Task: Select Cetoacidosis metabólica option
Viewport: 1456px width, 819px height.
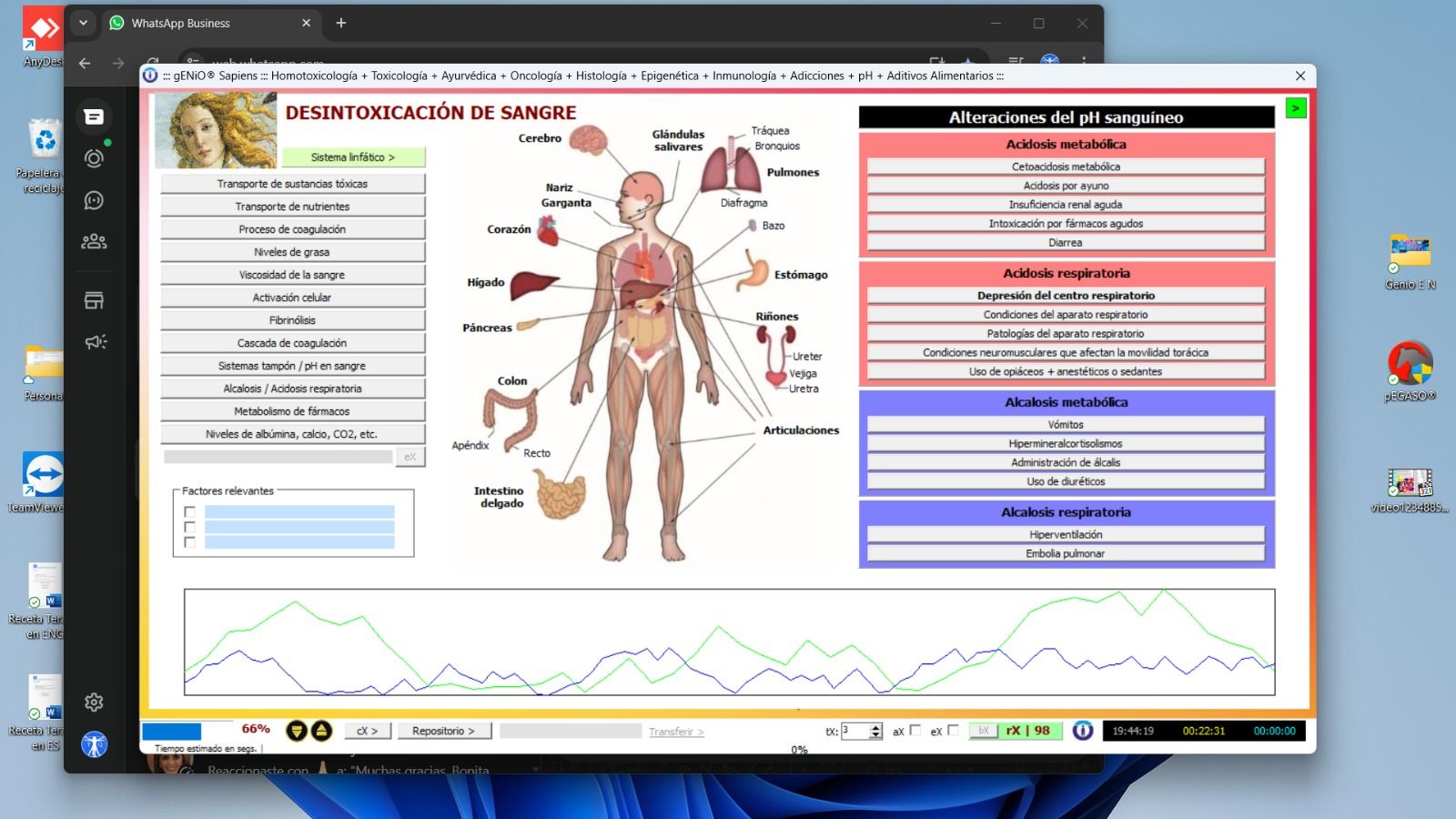Action: point(1065,167)
